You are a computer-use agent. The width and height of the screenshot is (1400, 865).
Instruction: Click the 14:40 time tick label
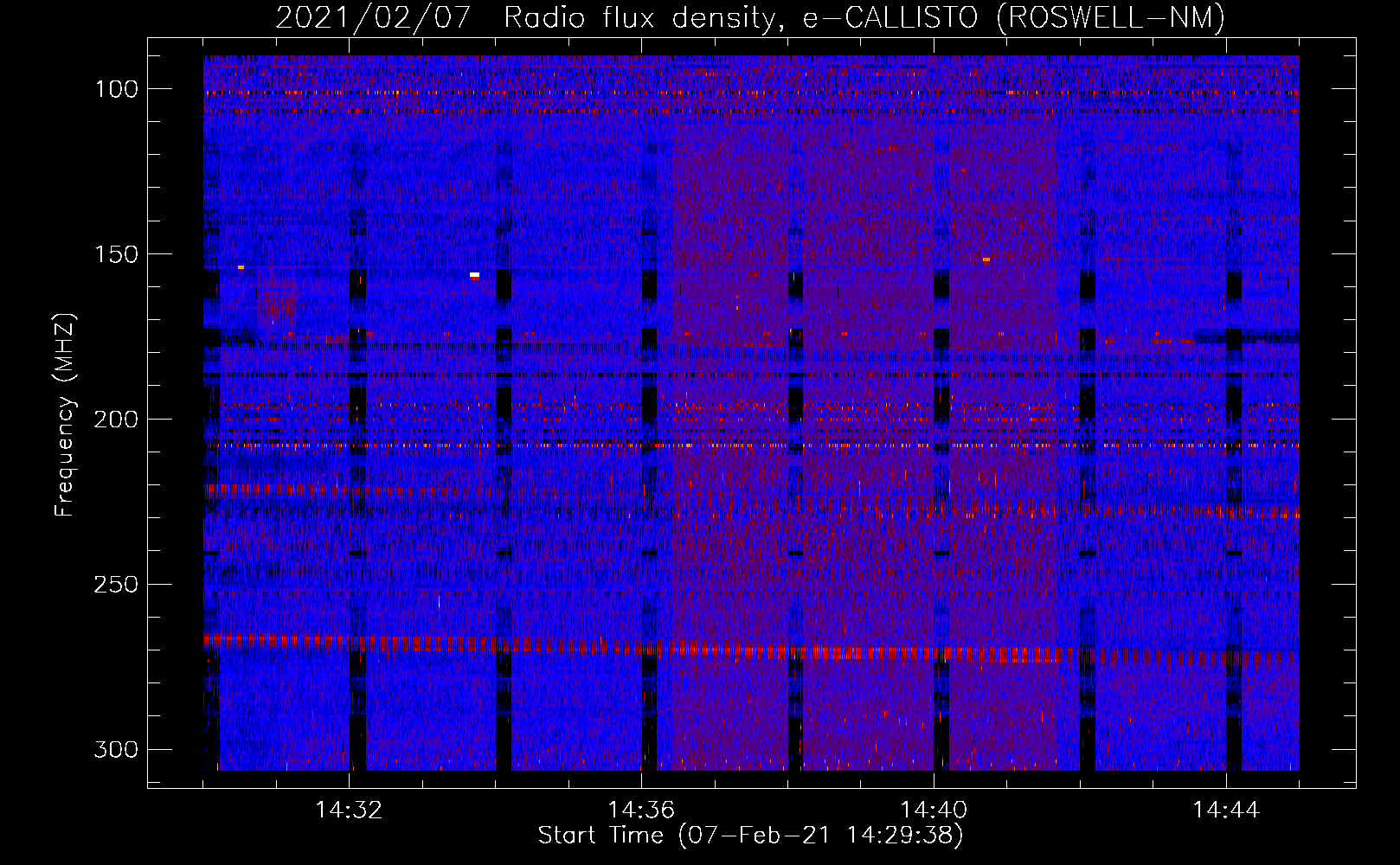click(934, 811)
